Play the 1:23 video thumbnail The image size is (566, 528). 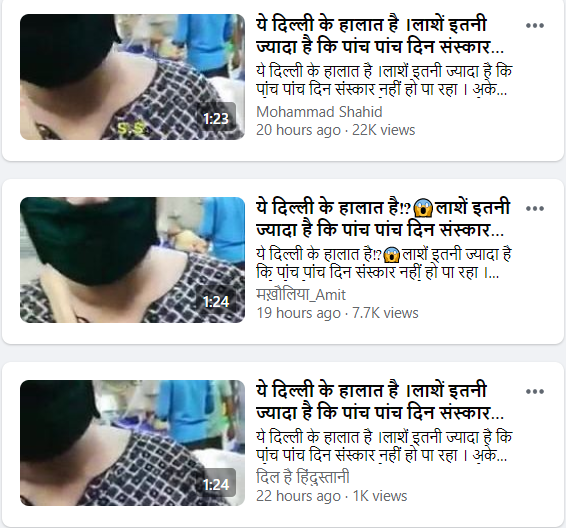tap(132, 77)
